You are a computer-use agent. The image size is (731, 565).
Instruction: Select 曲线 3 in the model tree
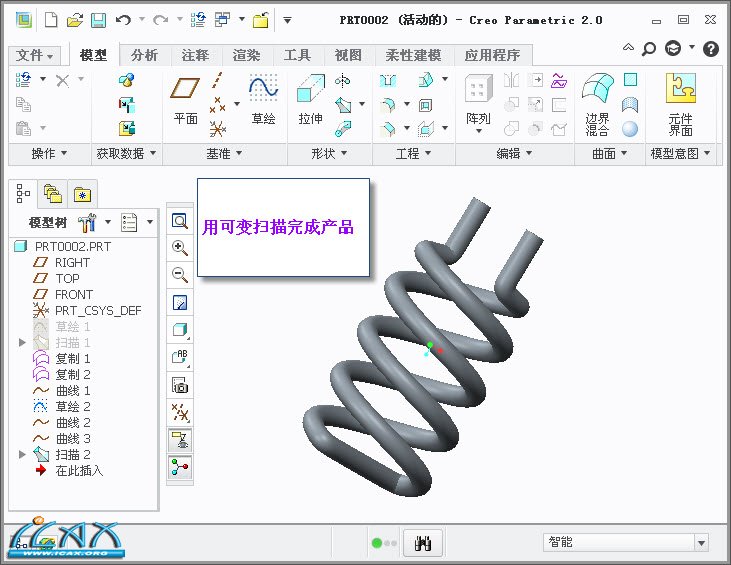click(x=73, y=438)
